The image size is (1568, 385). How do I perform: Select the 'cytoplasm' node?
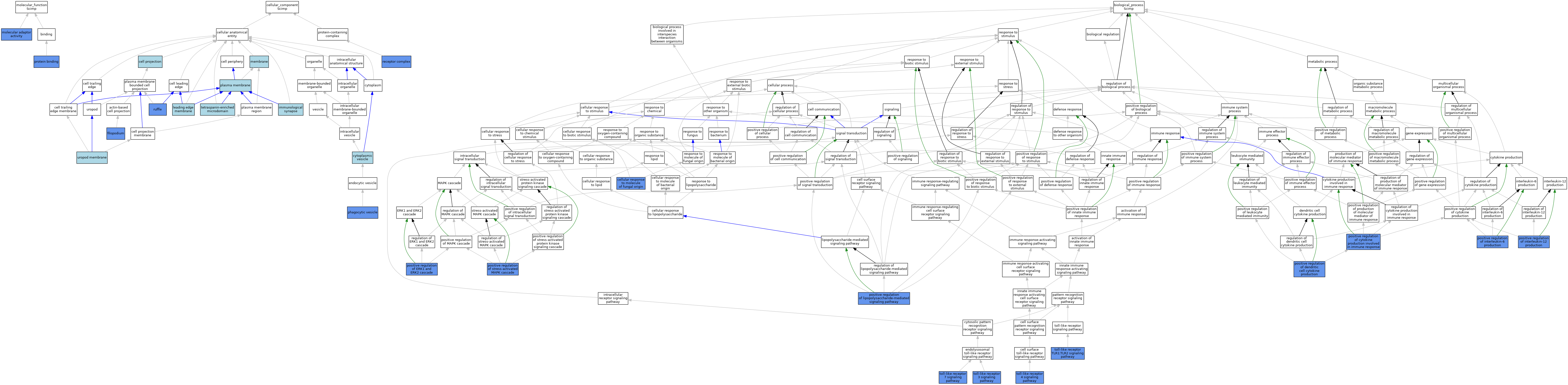pyautogui.click(x=372, y=86)
